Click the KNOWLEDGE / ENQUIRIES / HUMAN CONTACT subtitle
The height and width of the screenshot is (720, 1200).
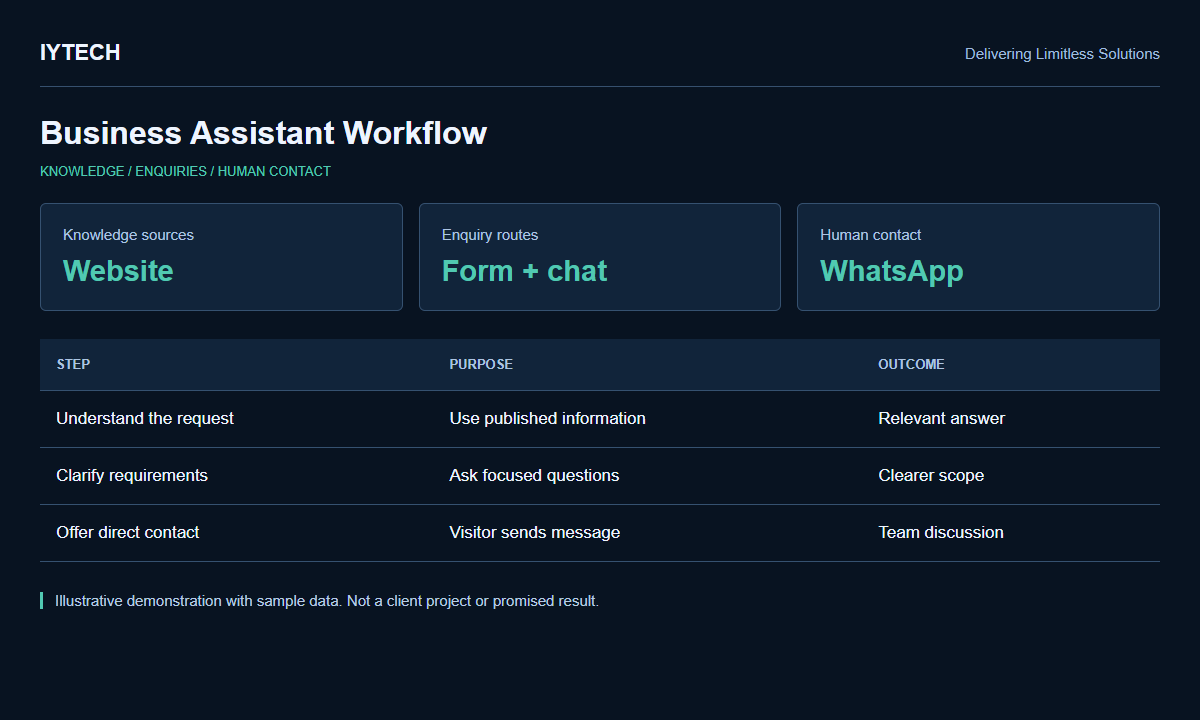pos(185,171)
